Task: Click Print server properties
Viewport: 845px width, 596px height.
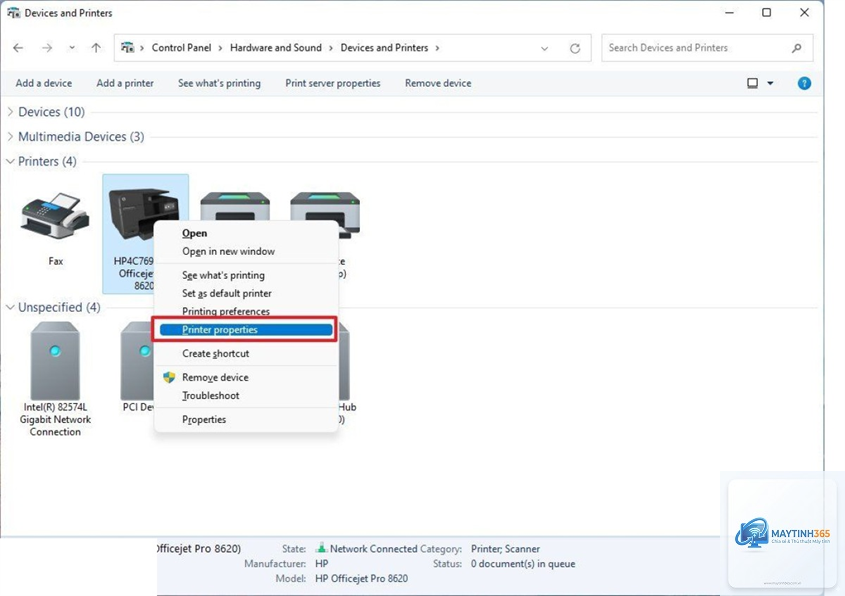Action: point(333,83)
